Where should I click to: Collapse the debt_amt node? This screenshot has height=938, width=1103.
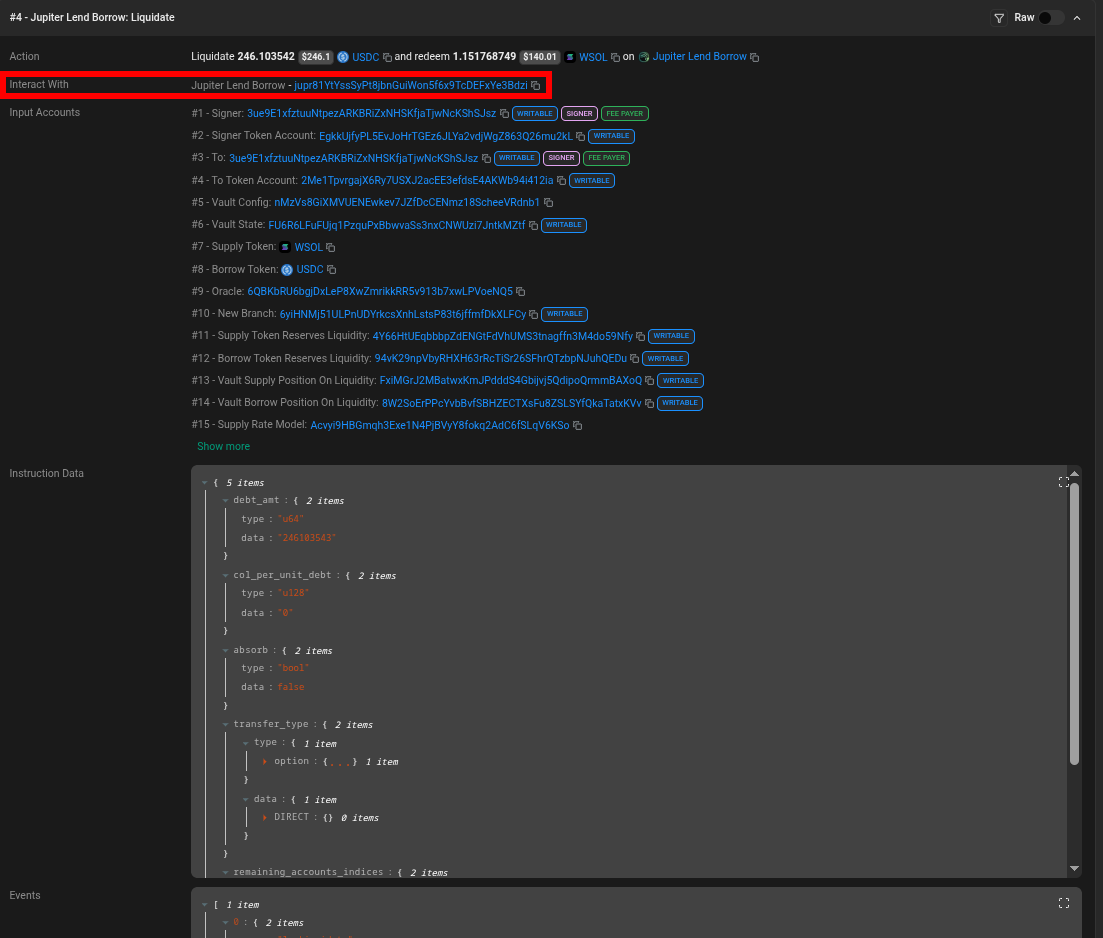pyautogui.click(x=225, y=500)
